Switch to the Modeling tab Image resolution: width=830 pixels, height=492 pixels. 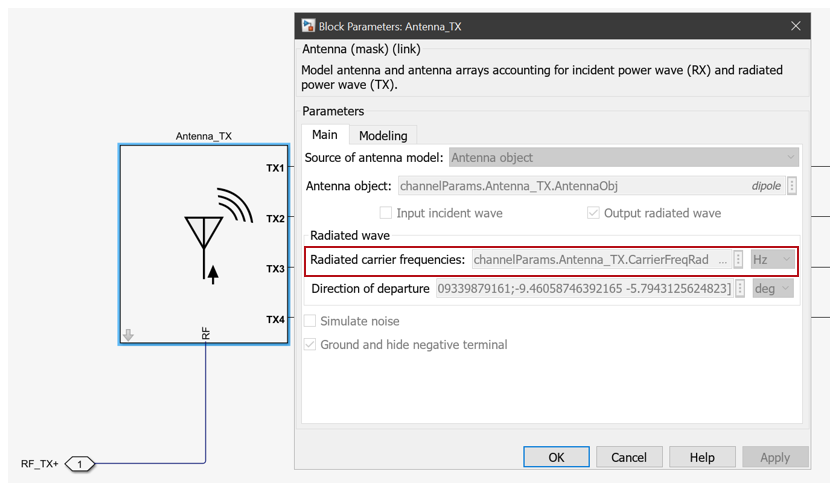point(383,136)
